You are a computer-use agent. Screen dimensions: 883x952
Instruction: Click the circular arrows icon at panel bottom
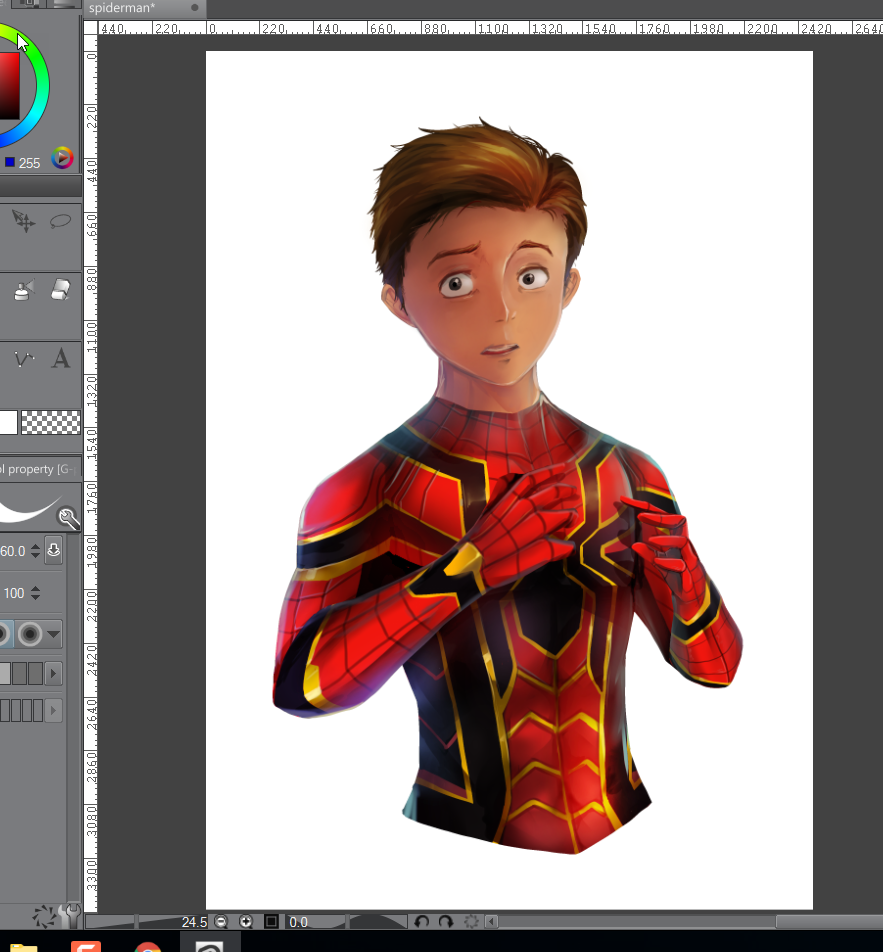coord(44,917)
